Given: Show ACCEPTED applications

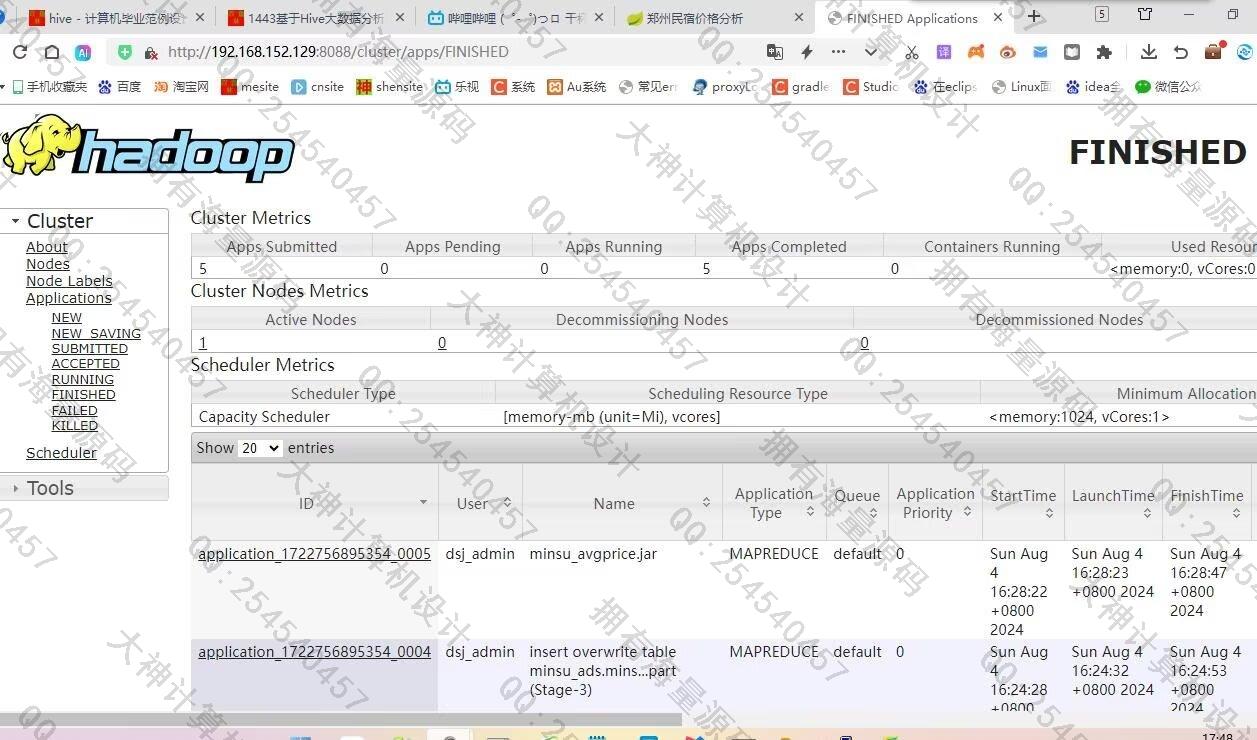Looking at the screenshot, I should (86, 364).
